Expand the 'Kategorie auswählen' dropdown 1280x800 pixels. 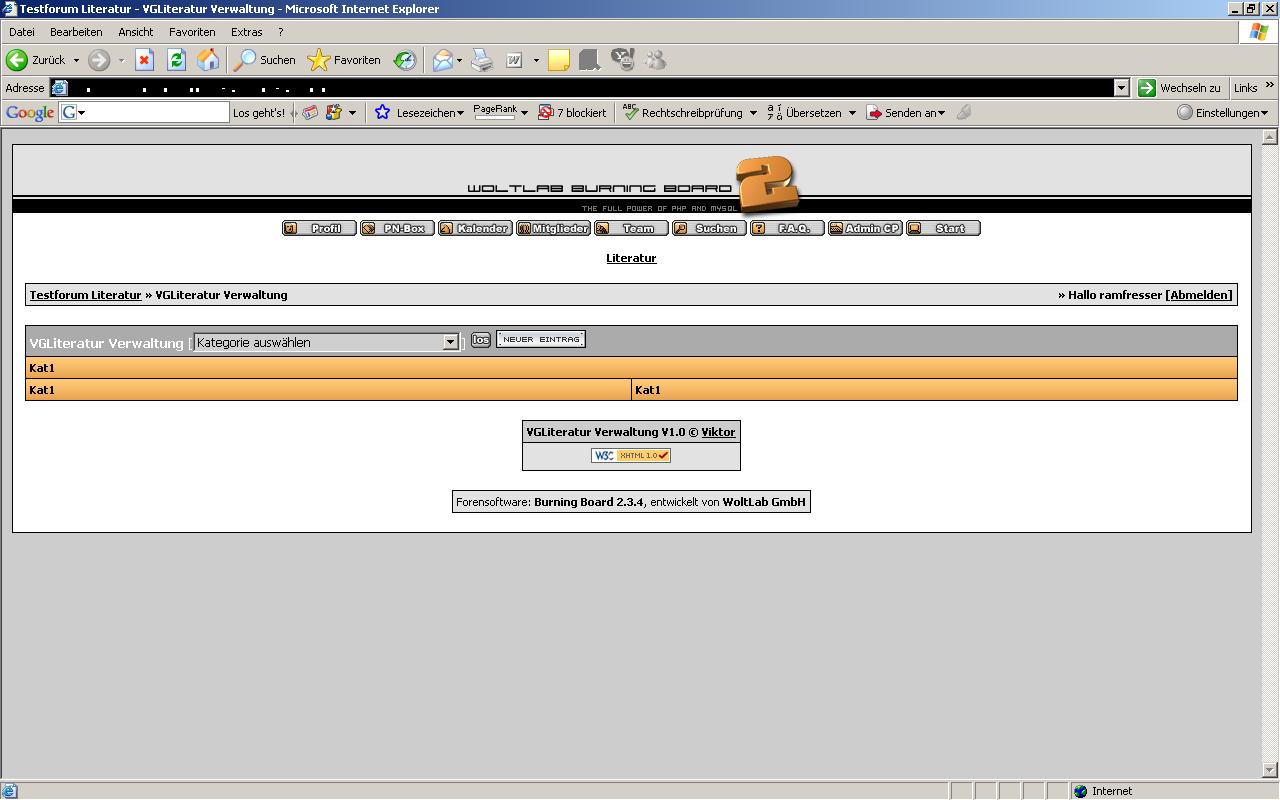[450, 342]
